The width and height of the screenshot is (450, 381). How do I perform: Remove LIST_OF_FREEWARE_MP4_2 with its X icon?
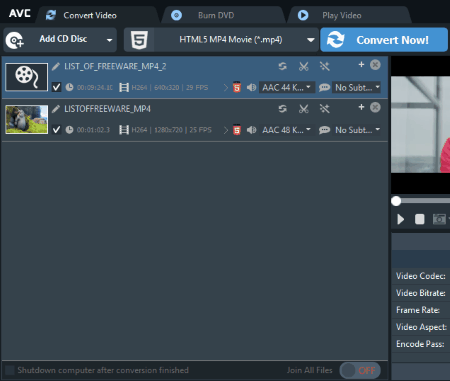click(x=375, y=65)
